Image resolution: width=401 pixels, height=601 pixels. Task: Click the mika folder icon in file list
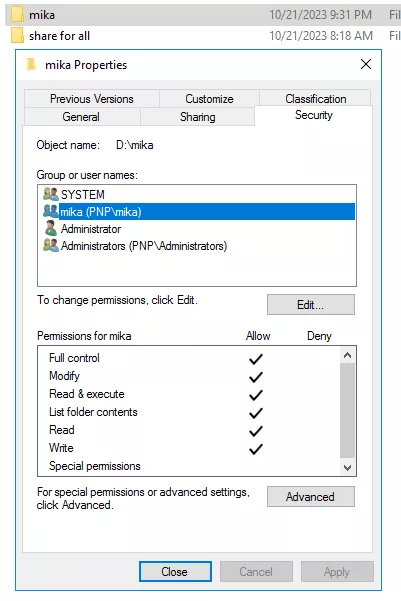(17, 15)
